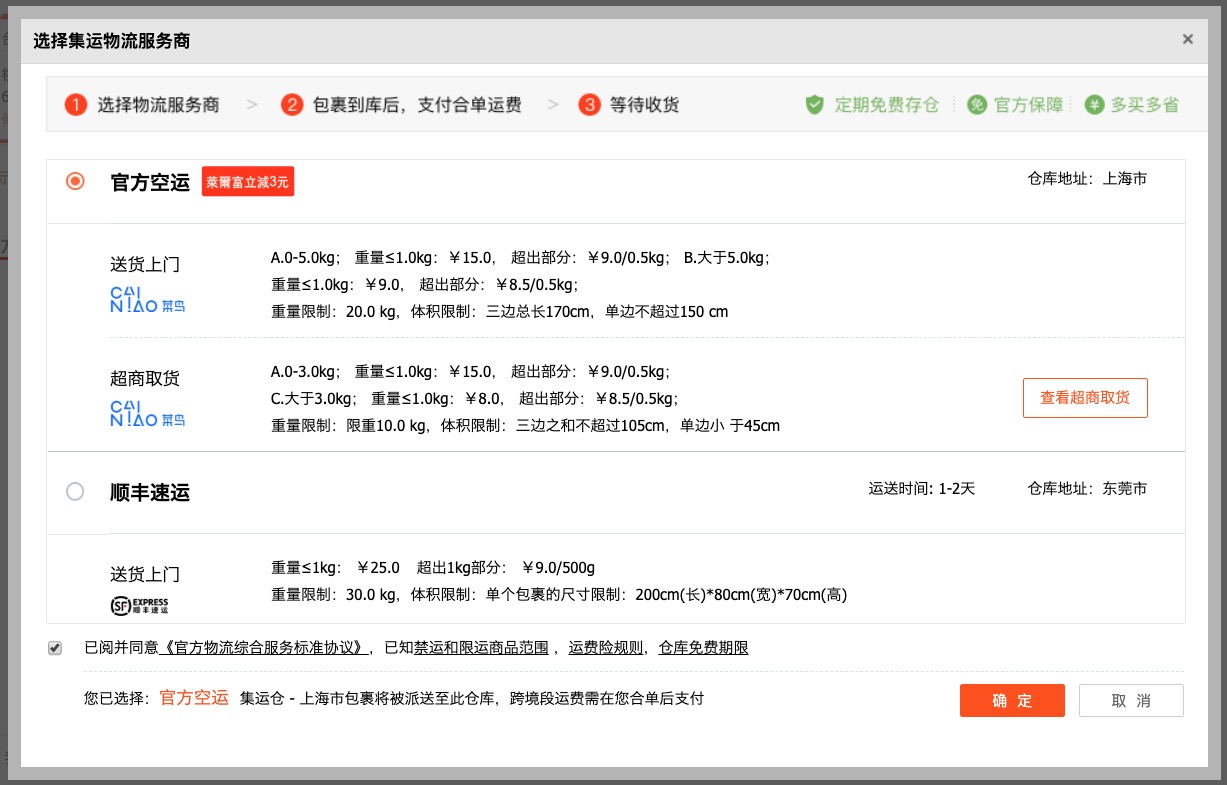Toggle the agreement consent checkbox
This screenshot has width=1227, height=785.
point(55,648)
